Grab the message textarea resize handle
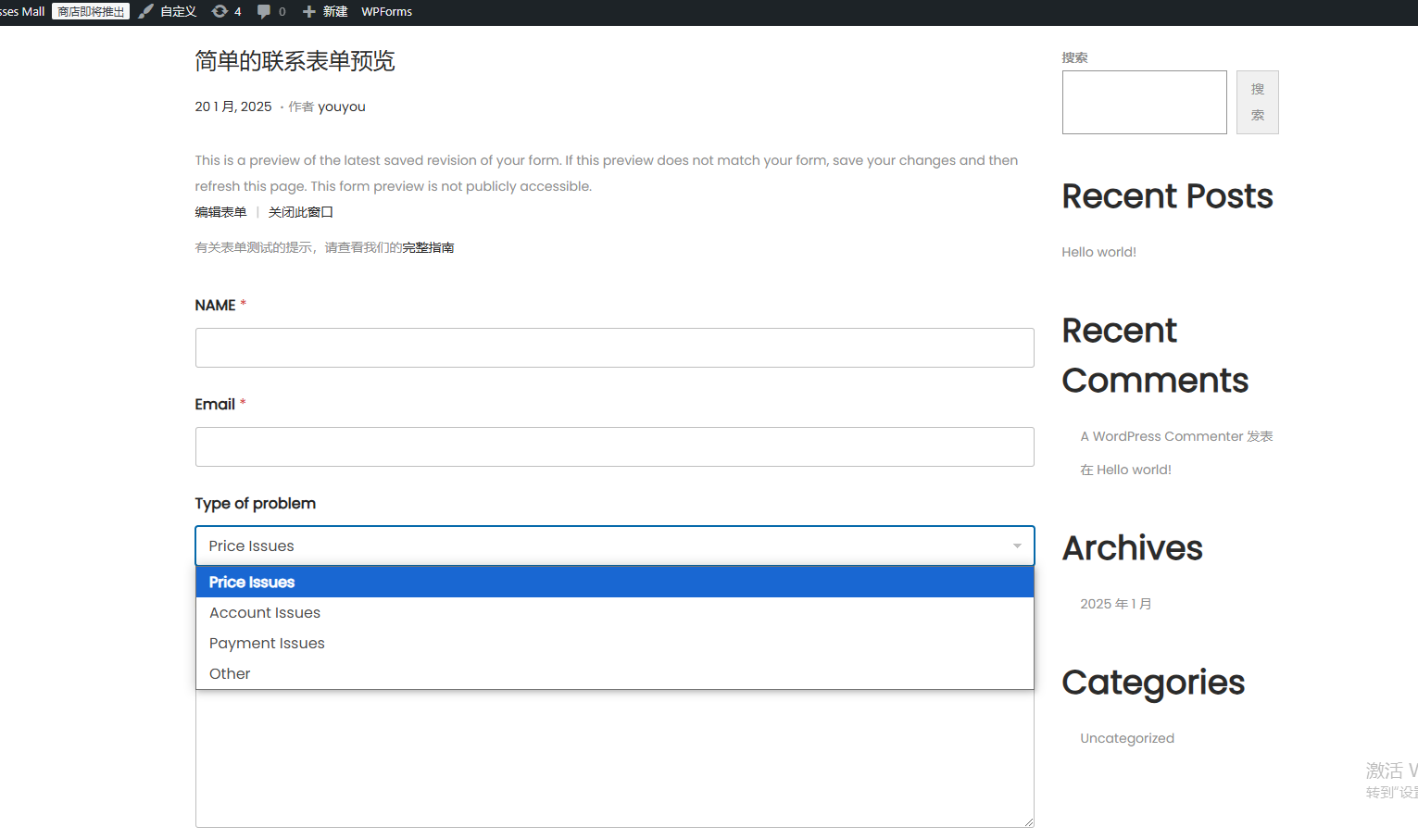Viewport: 1418px width, 840px height. (1028, 821)
